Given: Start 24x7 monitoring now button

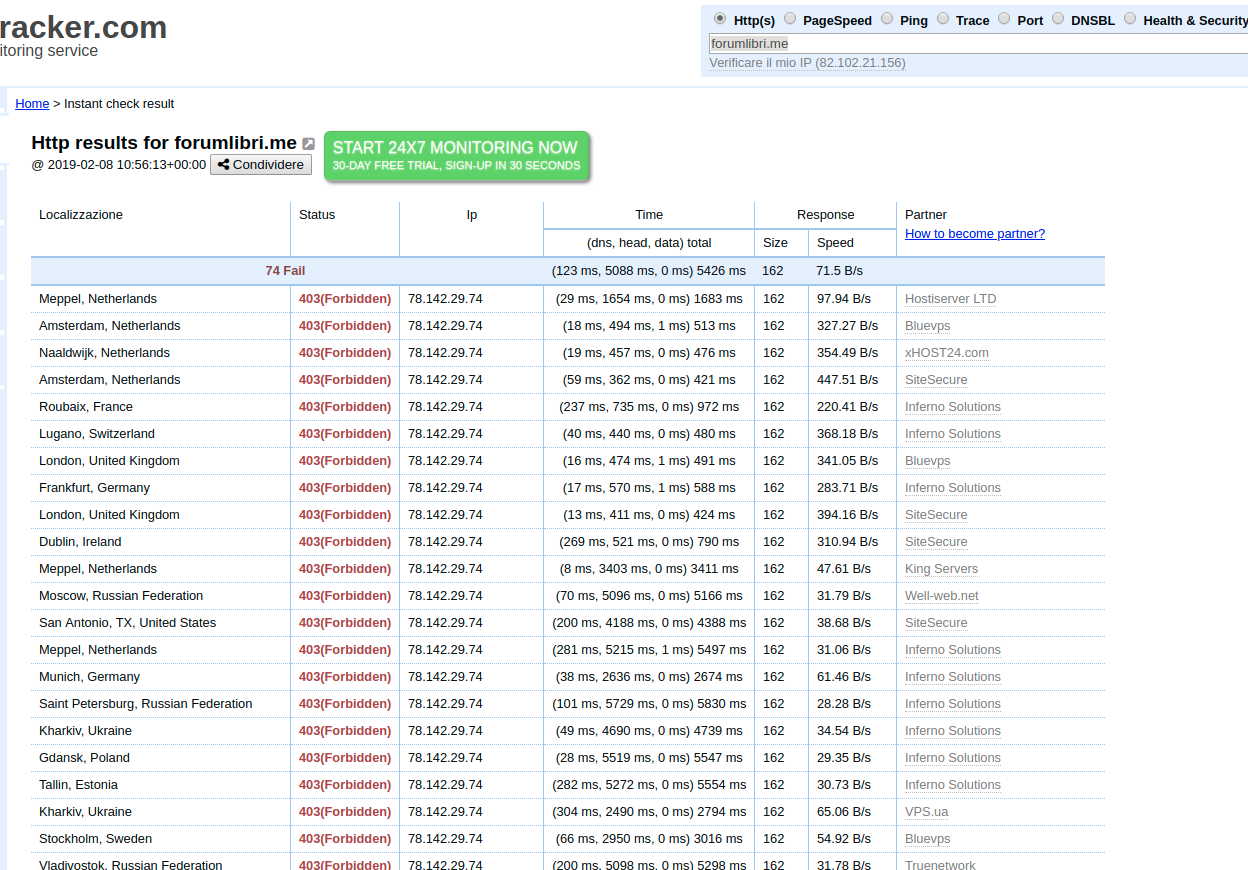Looking at the screenshot, I should point(457,156).
